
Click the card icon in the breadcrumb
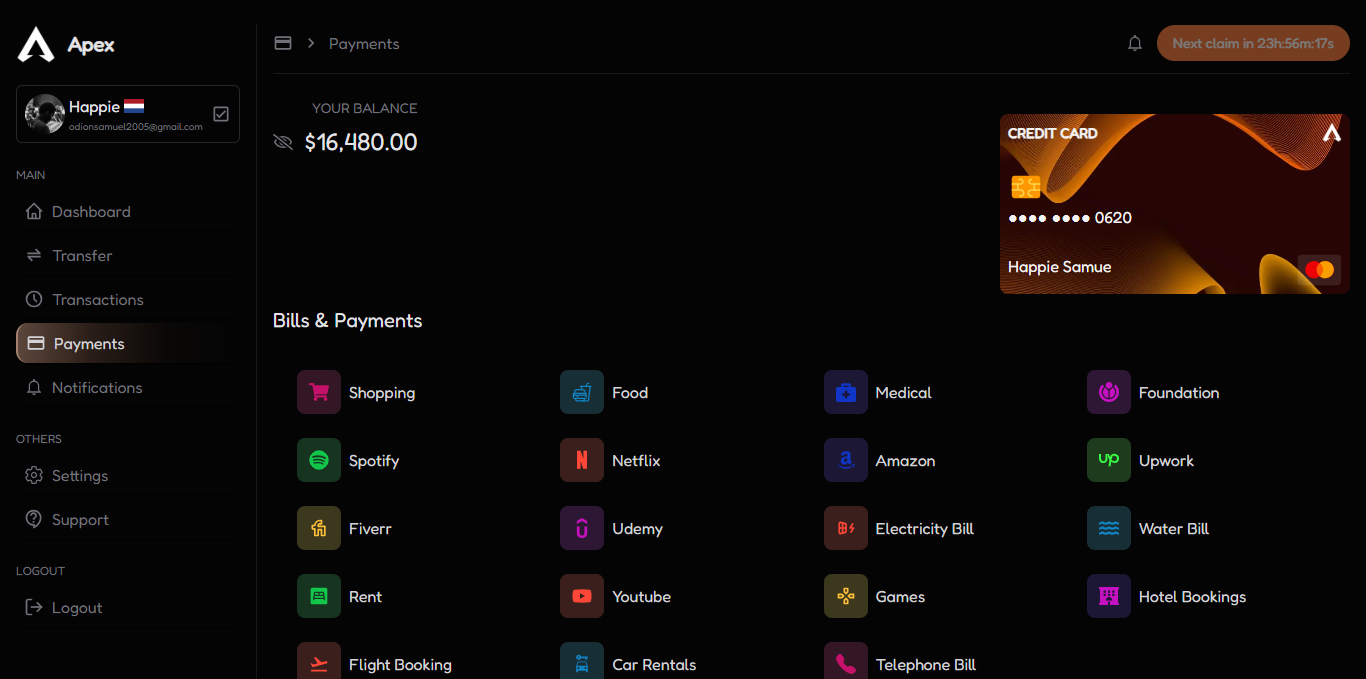click(283, 43)
